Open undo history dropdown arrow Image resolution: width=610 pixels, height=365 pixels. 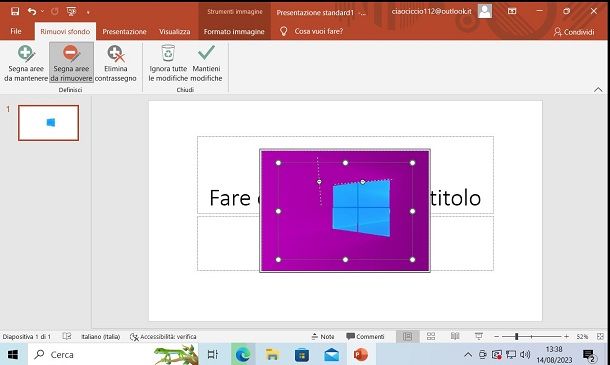[42, 11]
